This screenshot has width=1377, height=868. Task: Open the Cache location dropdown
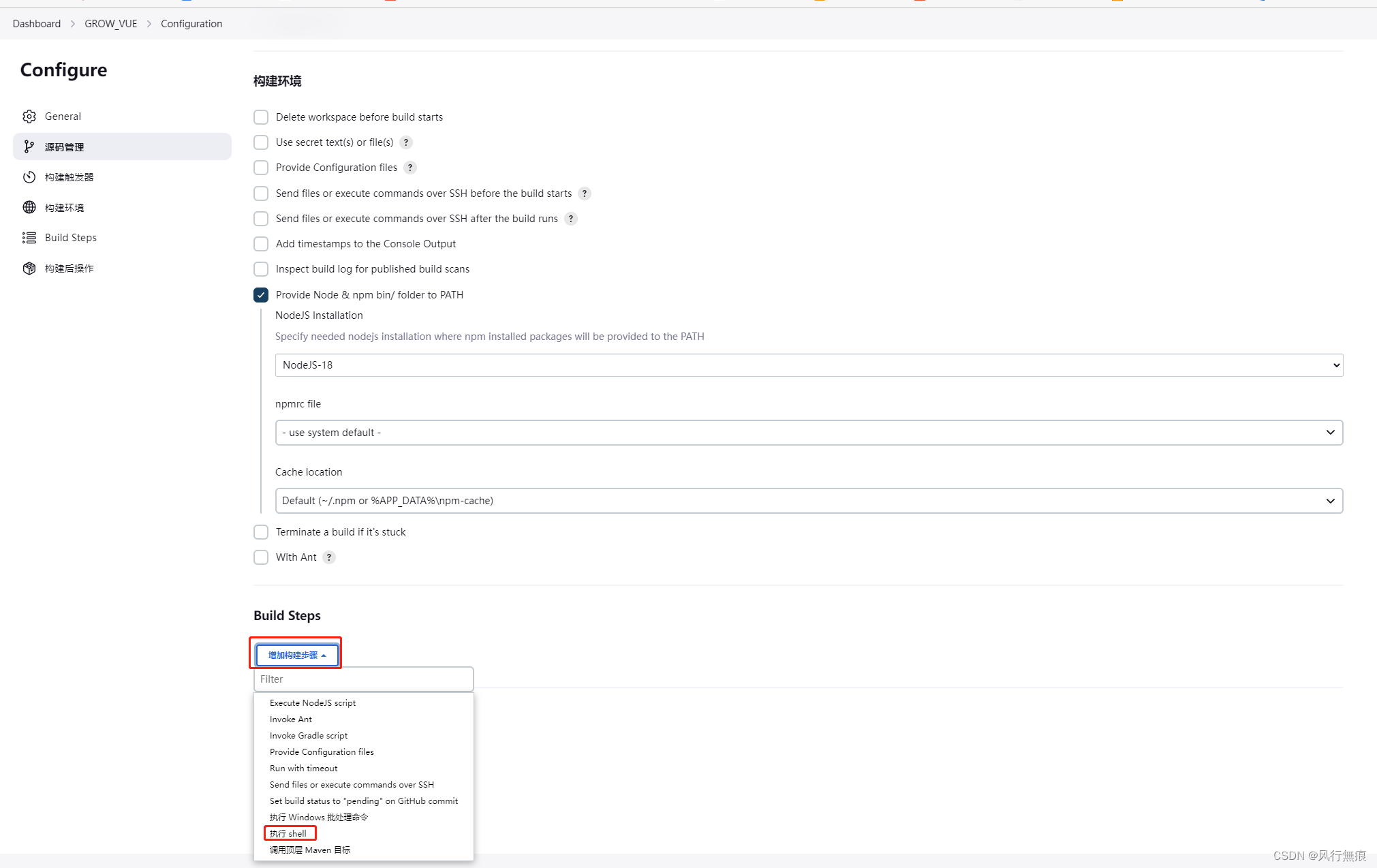[809, 501]
